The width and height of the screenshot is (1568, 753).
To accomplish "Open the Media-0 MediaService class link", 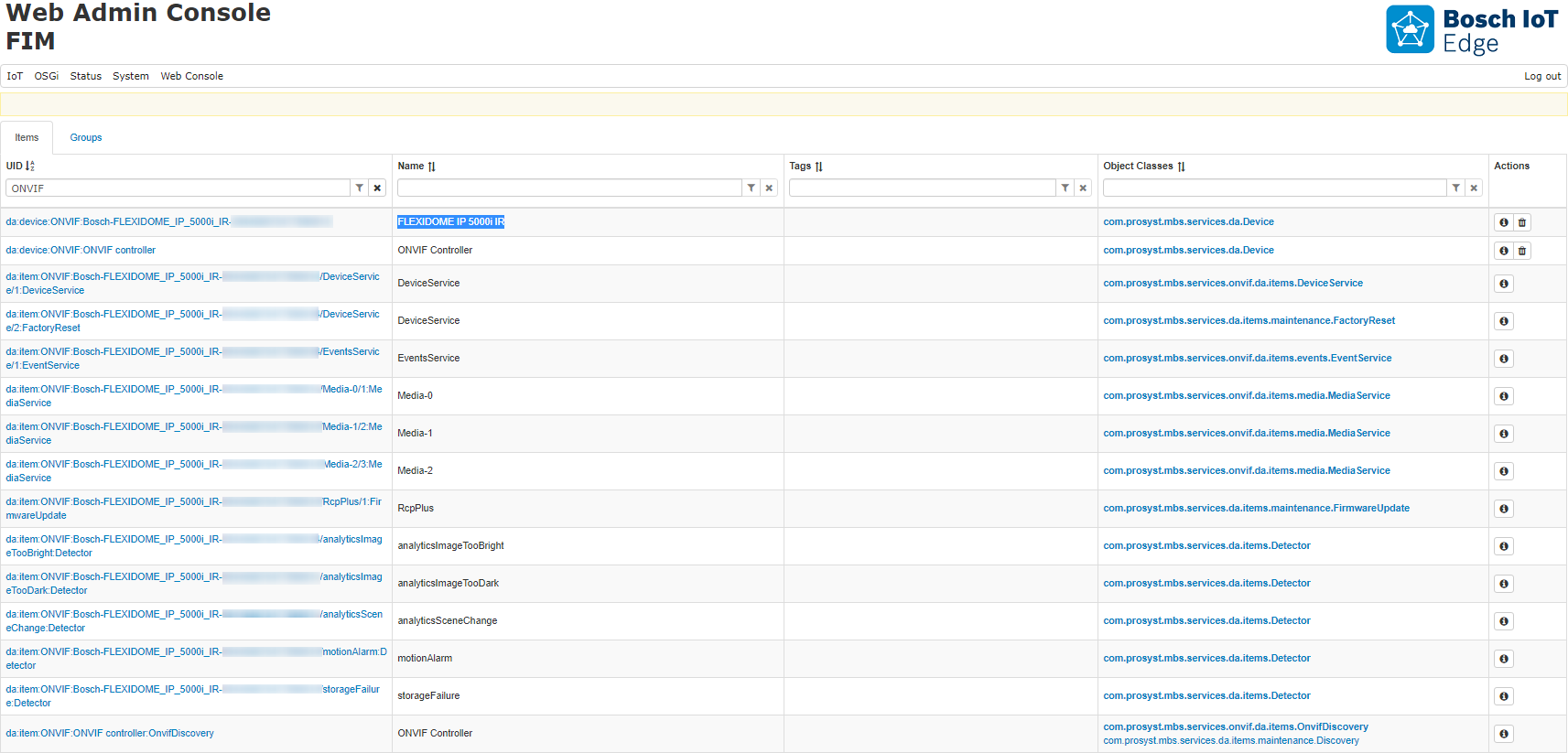I will (x=1247, y=395).
